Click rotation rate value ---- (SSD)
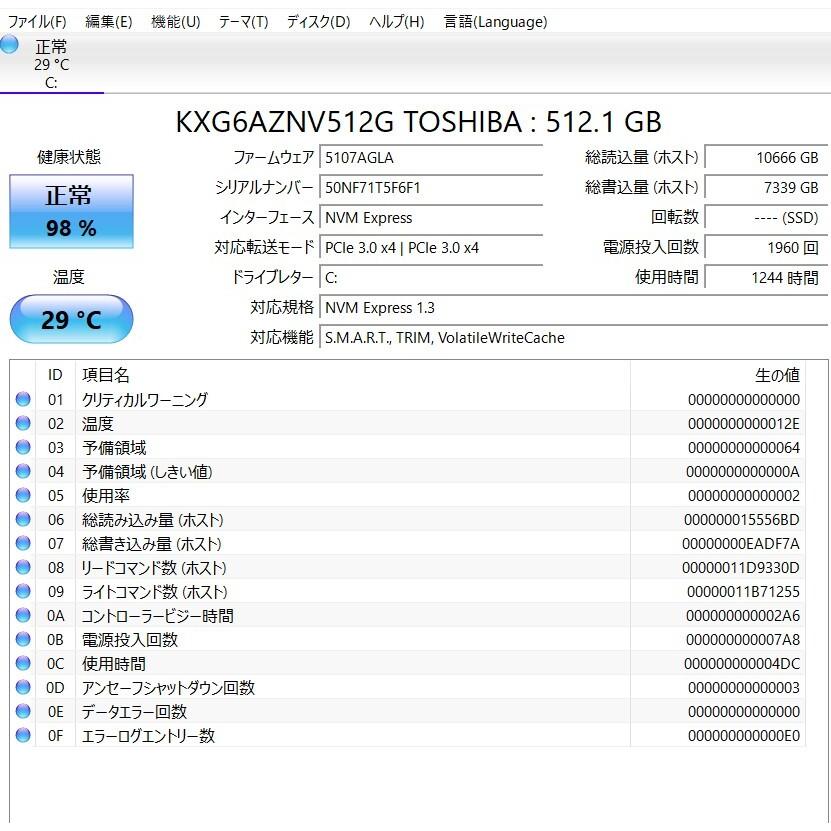Image resolution: width=831 pixels, height=831 pixels. coord(766,218)
